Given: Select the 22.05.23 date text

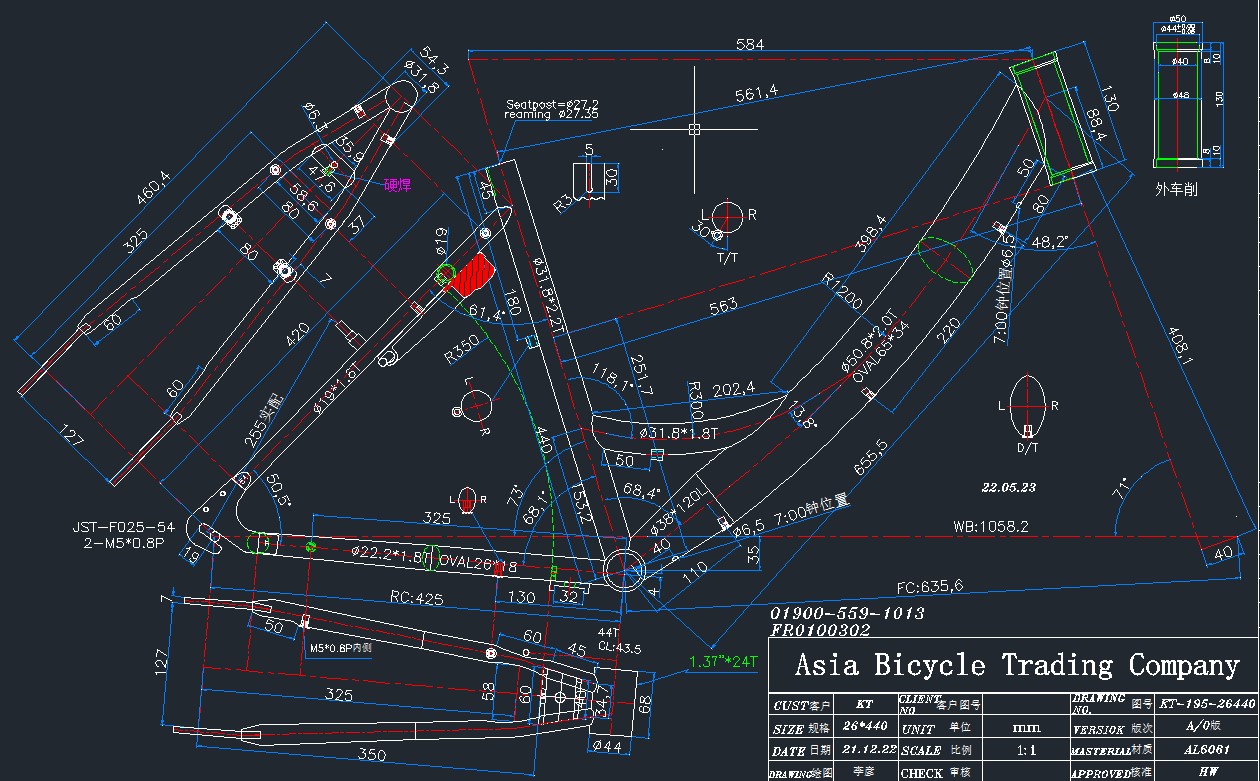Looking at the screenshot, I should 1010,488.
